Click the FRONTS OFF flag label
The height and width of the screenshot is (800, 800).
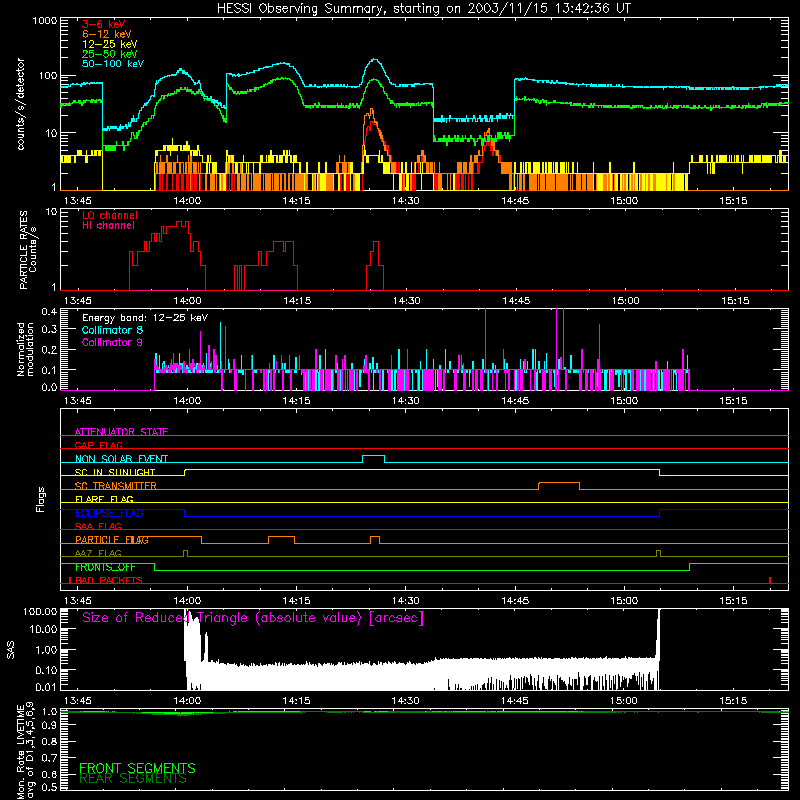click(105, 567)
